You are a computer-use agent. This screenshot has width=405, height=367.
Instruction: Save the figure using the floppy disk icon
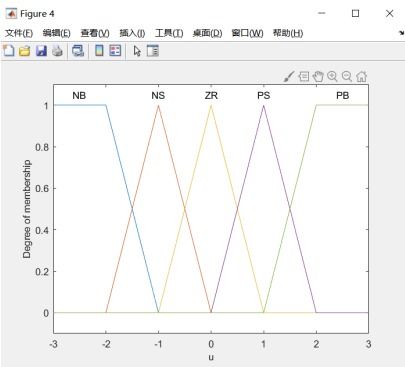coord(41,51)
